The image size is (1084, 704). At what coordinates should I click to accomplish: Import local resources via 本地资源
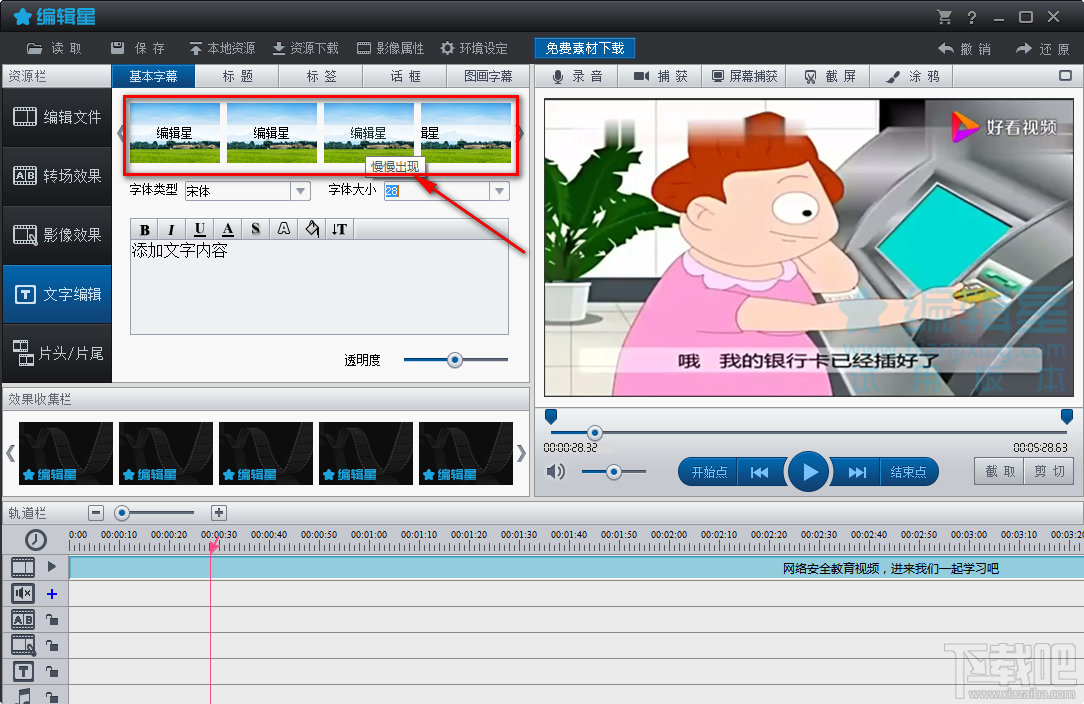point(222,48)
